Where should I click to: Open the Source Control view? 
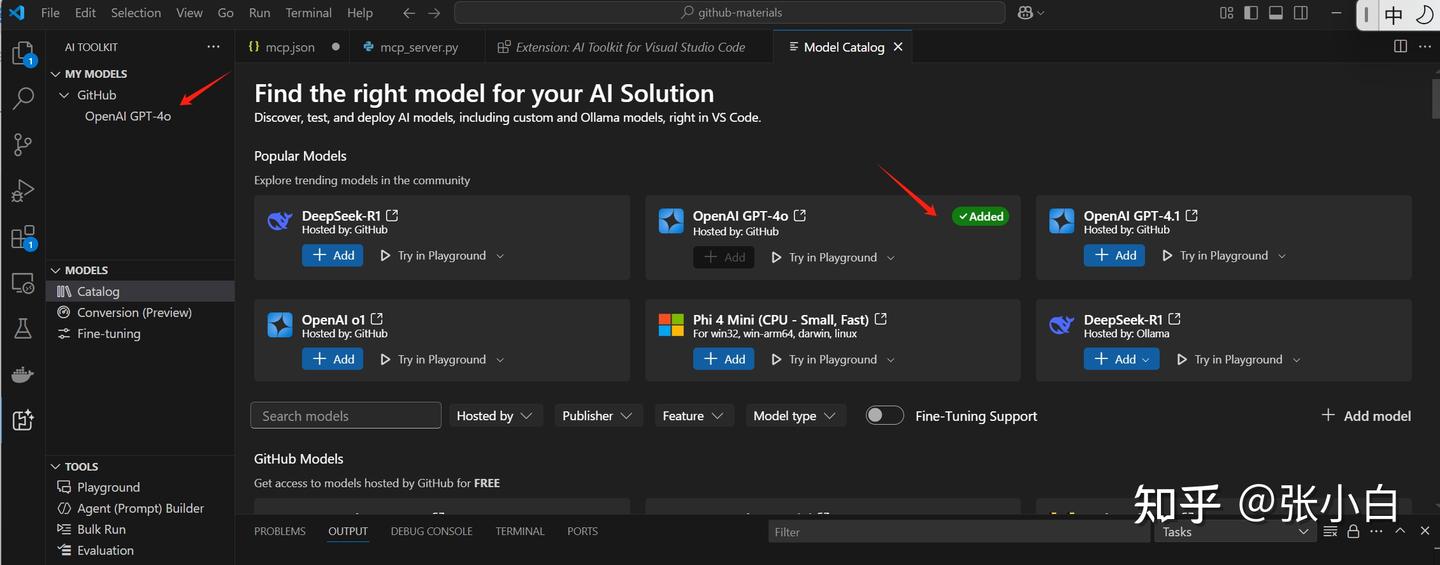(x=23, y=144)
